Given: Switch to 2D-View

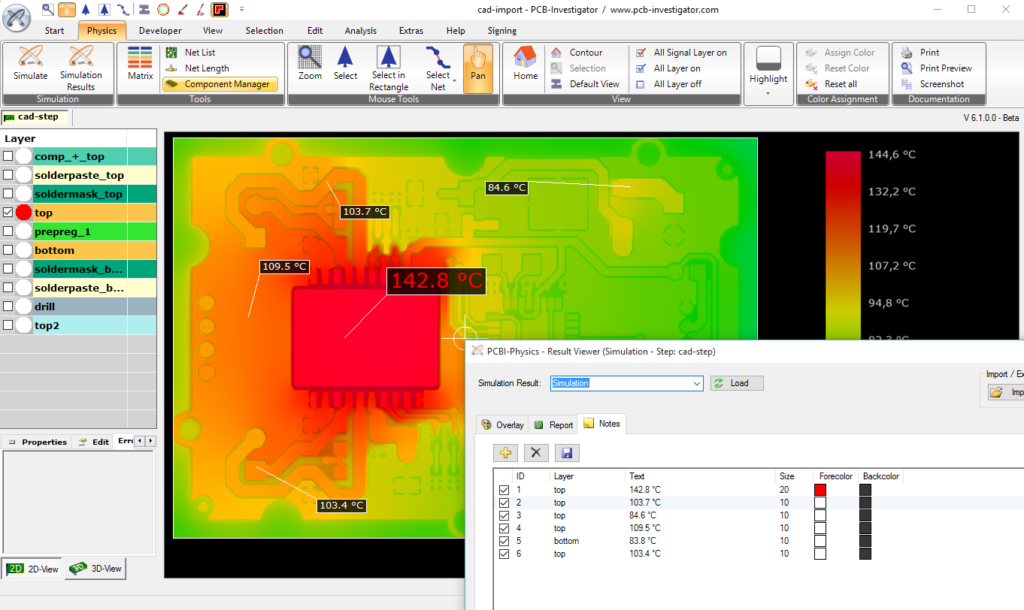Looking at the screenshot, I should click(33, 569).
